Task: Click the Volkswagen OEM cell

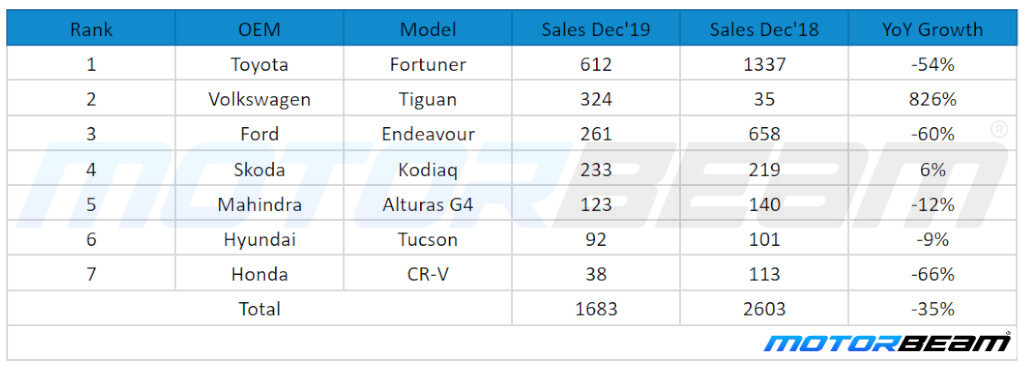Action: point(259,99)
